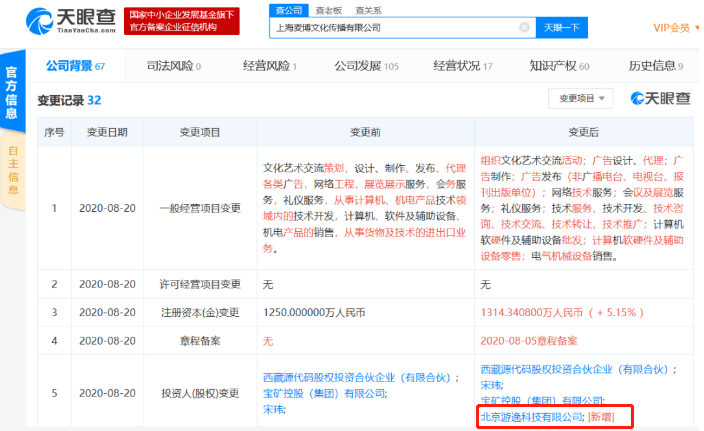704x431 pixels.
Task: Select the 许可经营项目变更 cell
Action: click(x=200, y=284)
